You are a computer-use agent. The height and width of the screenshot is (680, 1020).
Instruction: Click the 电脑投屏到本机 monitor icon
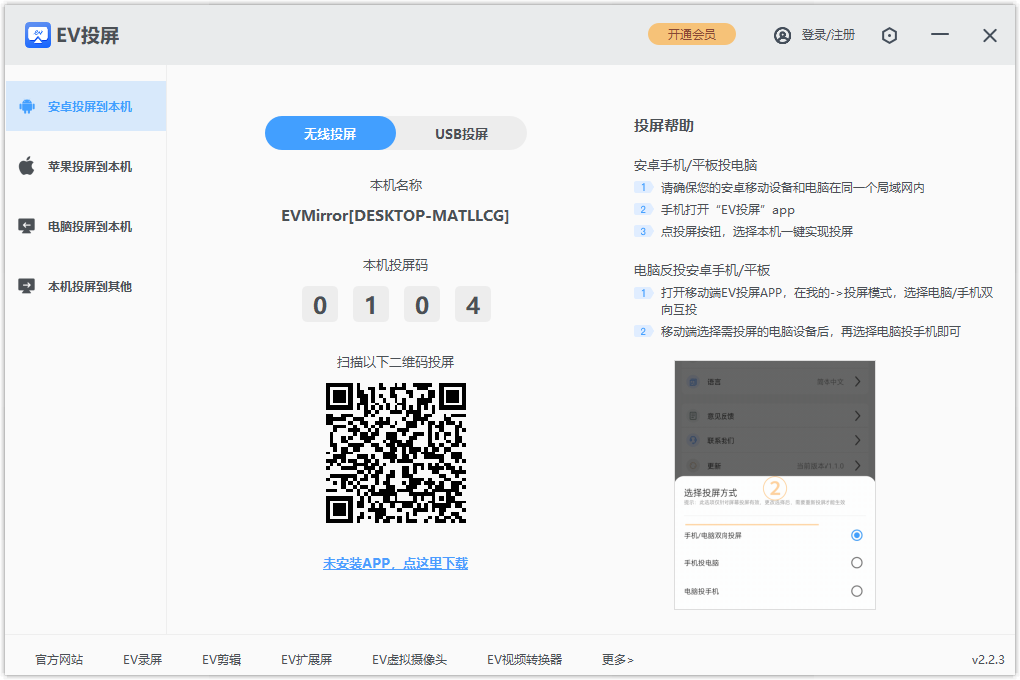[x=27, y=226]
